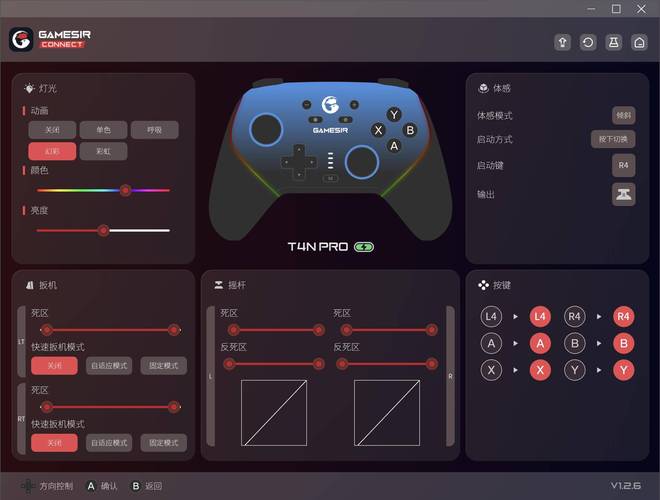This screenshot has height=500, width=660.
Task: Click the brightness slider handle
Action: [x=103, y=230]
